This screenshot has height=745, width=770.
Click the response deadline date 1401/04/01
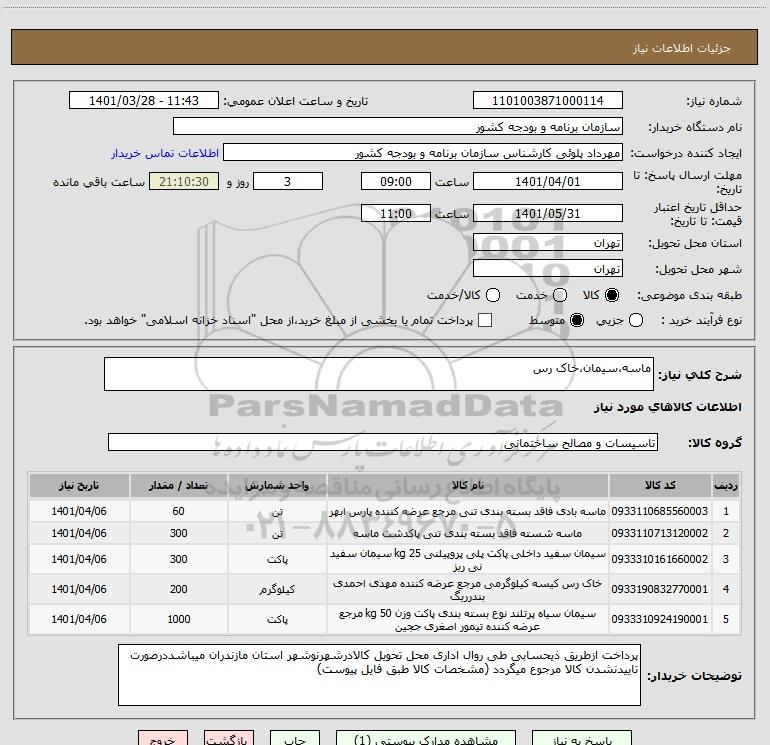coord(548,181)
